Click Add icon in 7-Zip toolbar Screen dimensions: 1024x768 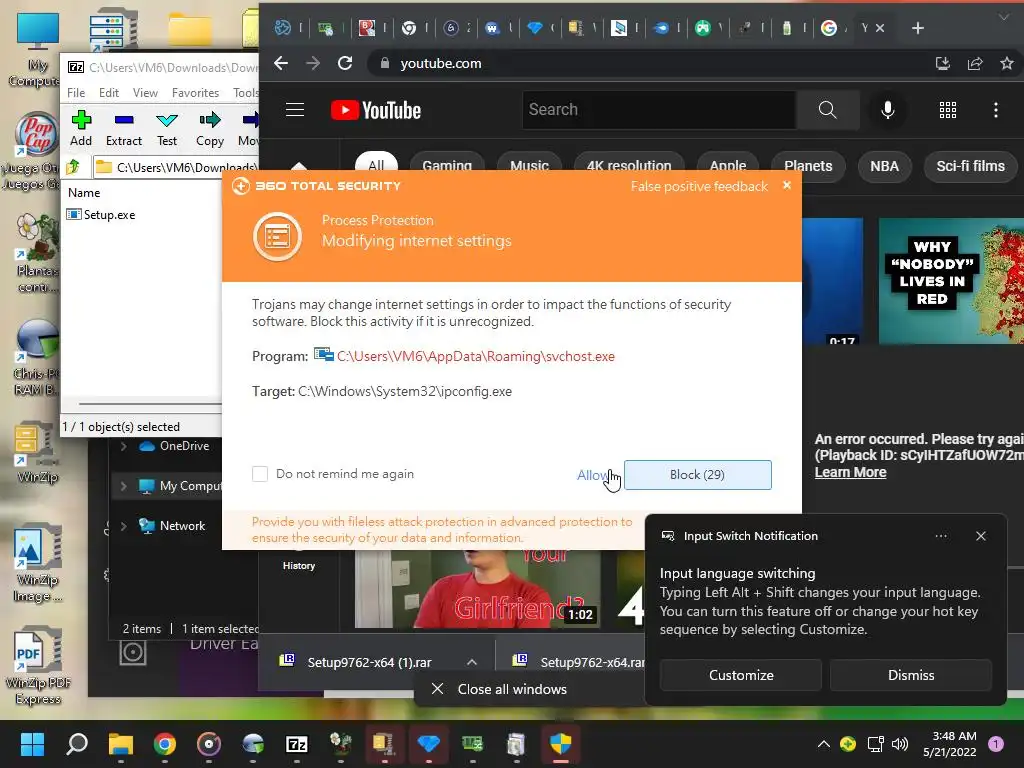81,120
